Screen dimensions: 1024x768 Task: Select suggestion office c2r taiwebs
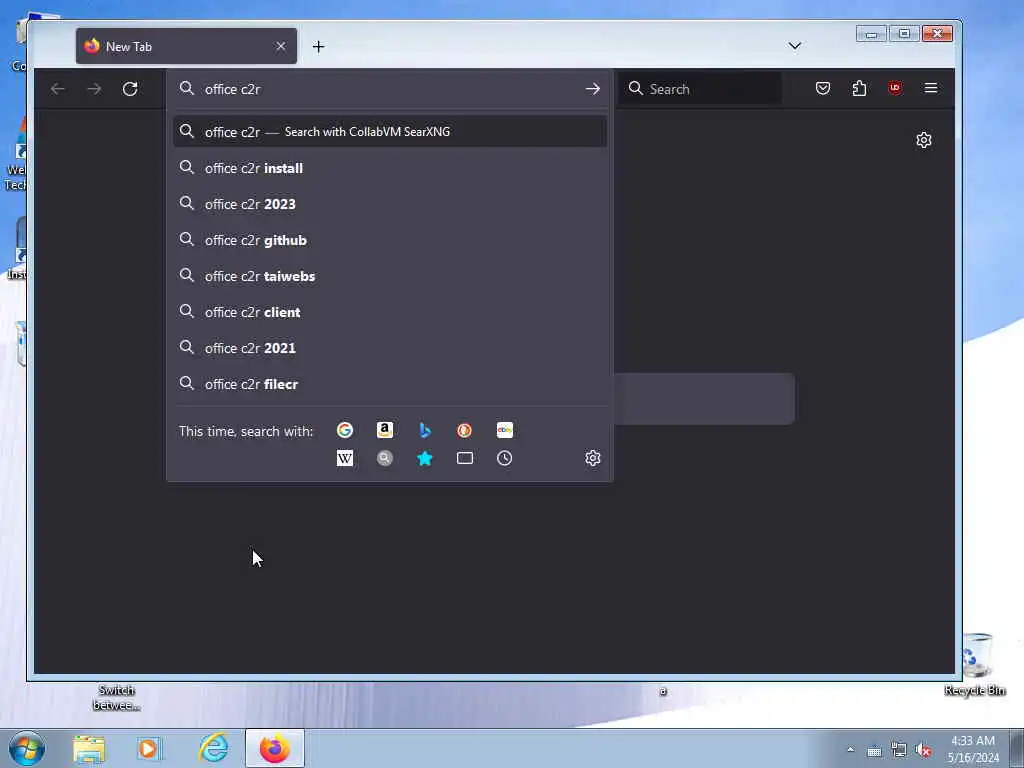390,276
